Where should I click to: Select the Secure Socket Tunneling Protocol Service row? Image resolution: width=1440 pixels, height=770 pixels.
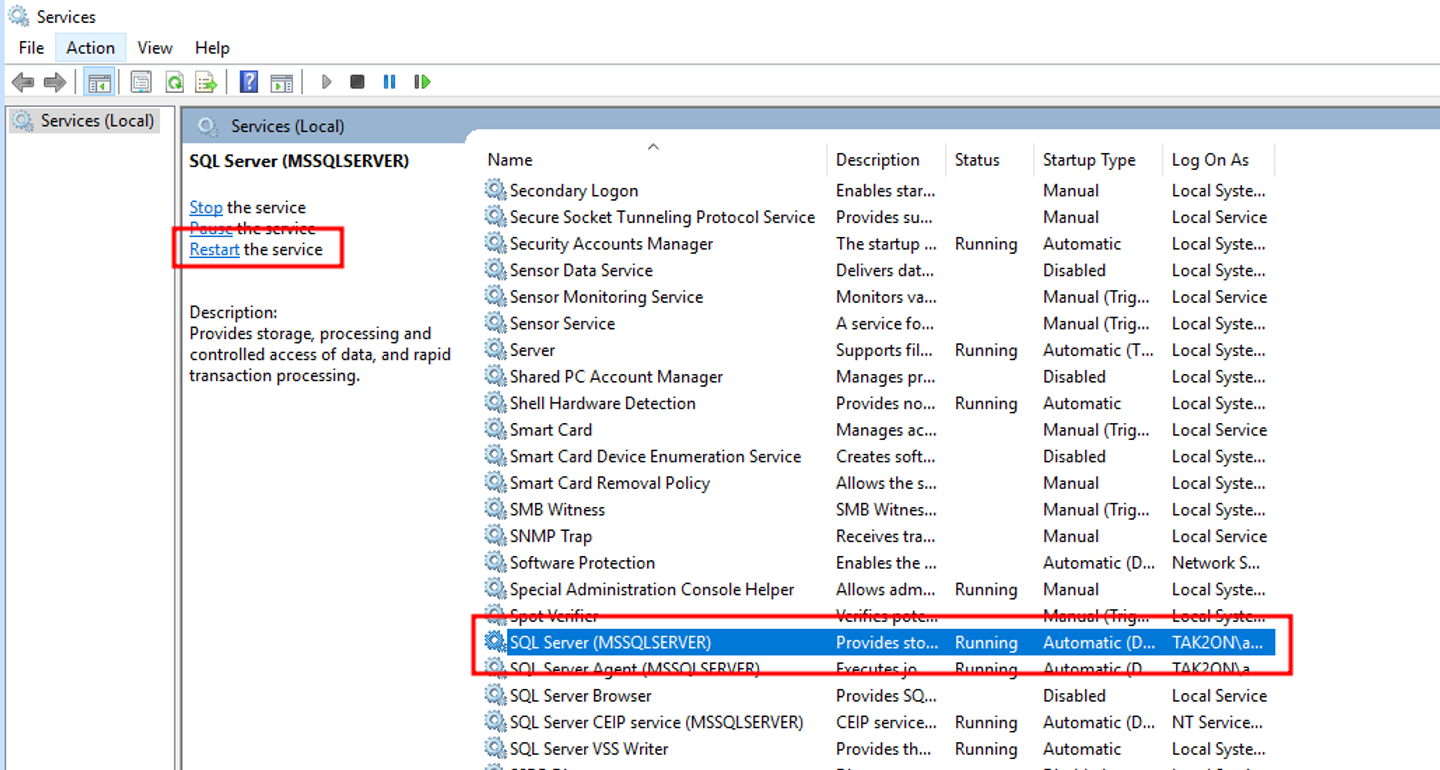click(x=878, y=217)
